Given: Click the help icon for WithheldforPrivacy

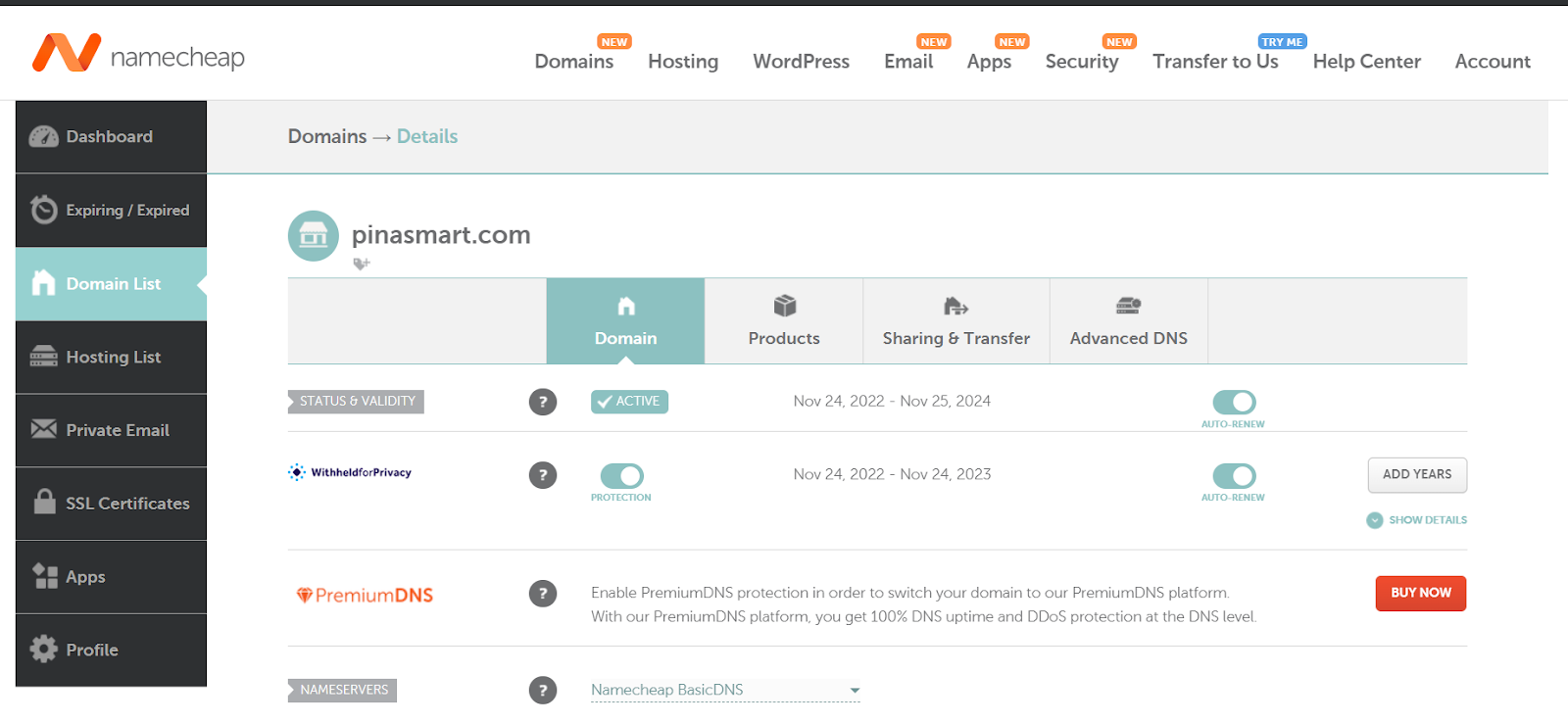Looking at the screenshot, I should tap(543, 475).
